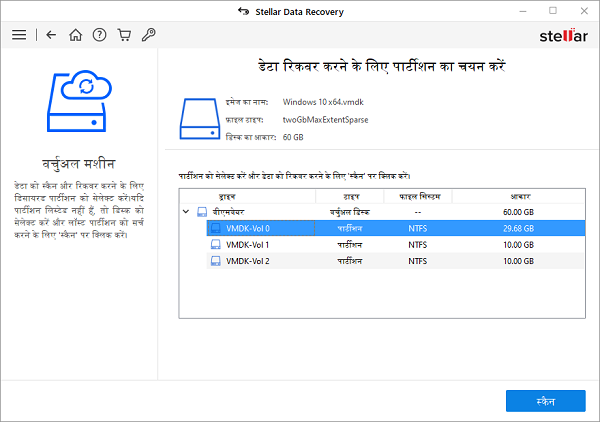The width and height of the screenshot is (600, 422).
Task: Click the disk icon of VMDK-Vol 0
Action: click(x=216, y=228)
